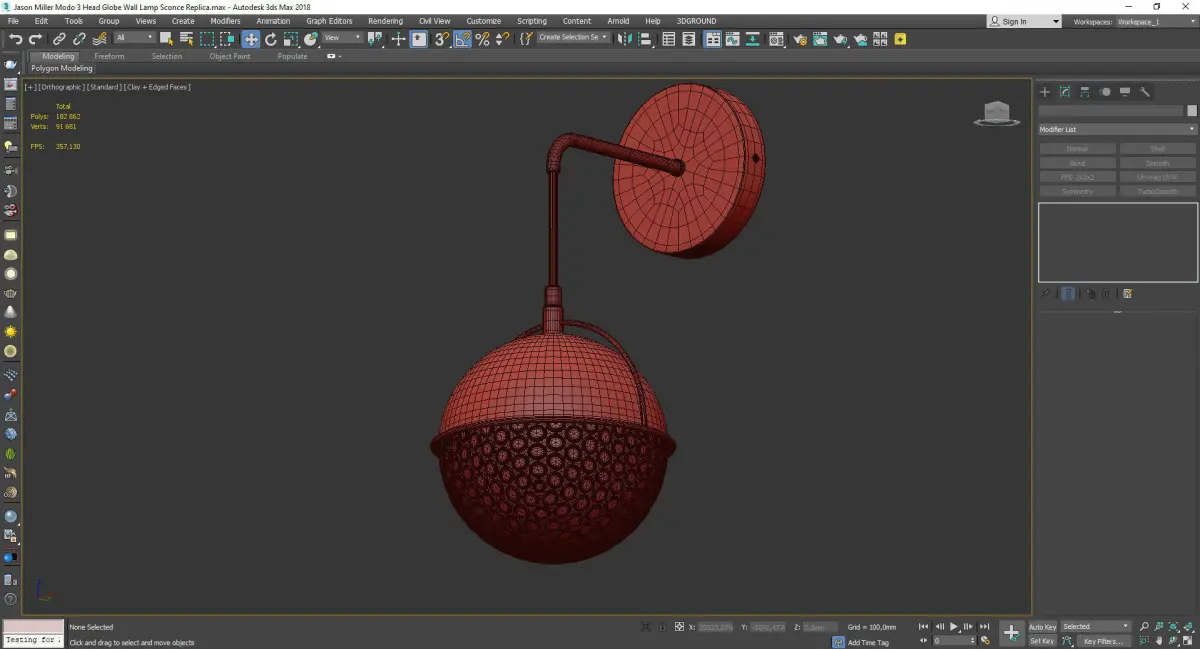1200x649 pixels.
Task: Open the Material Editor icon
Action: click(776, 39)
